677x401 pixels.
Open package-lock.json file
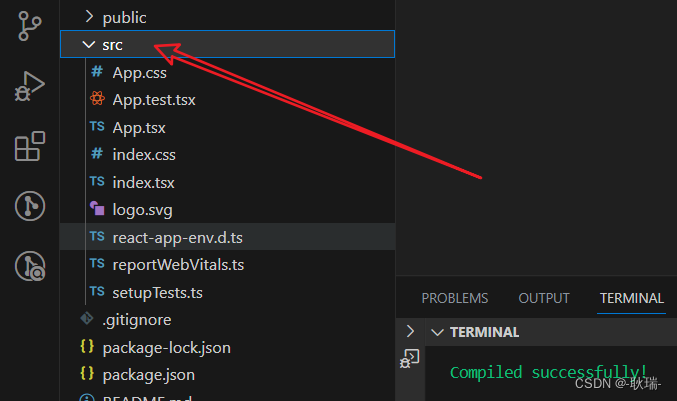tap(167, 348)
